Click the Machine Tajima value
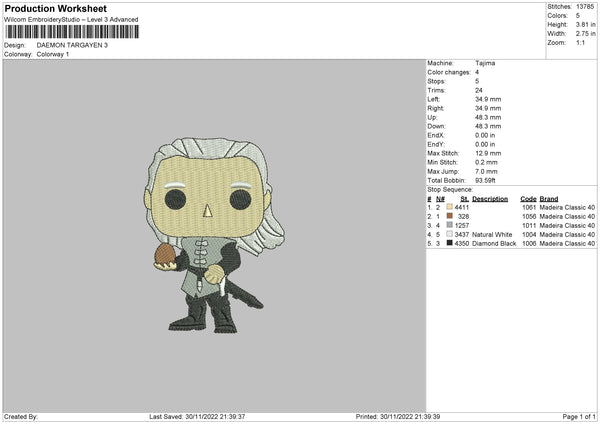Image resolution: width=600 pixels, height=424 pixels. 485,63
